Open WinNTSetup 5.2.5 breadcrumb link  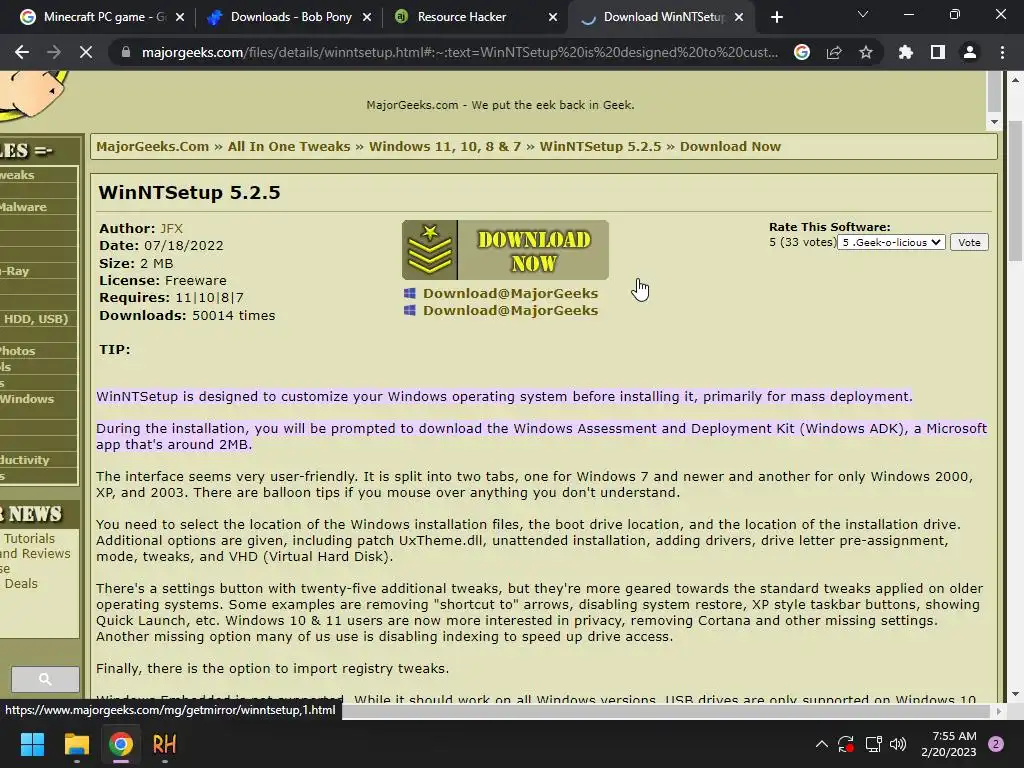tap(600, 146)
